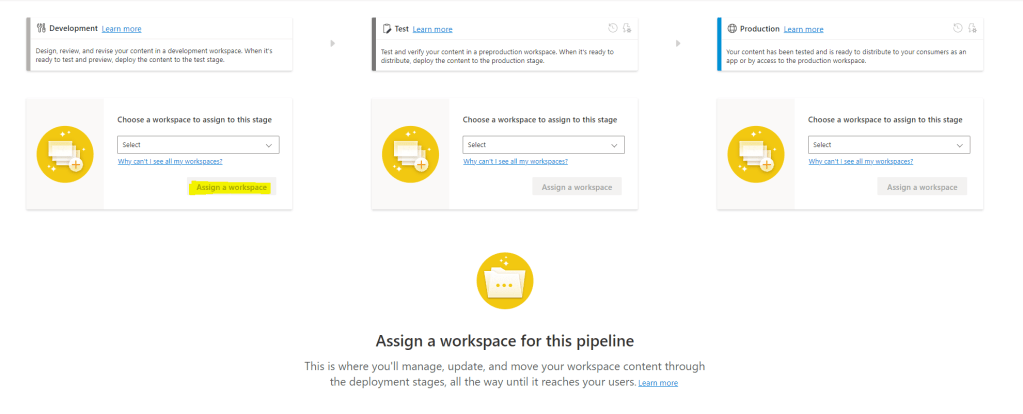The image size is (1023, 414).
Task: Click Learn more next to Production
Action: tap(803, 29)
